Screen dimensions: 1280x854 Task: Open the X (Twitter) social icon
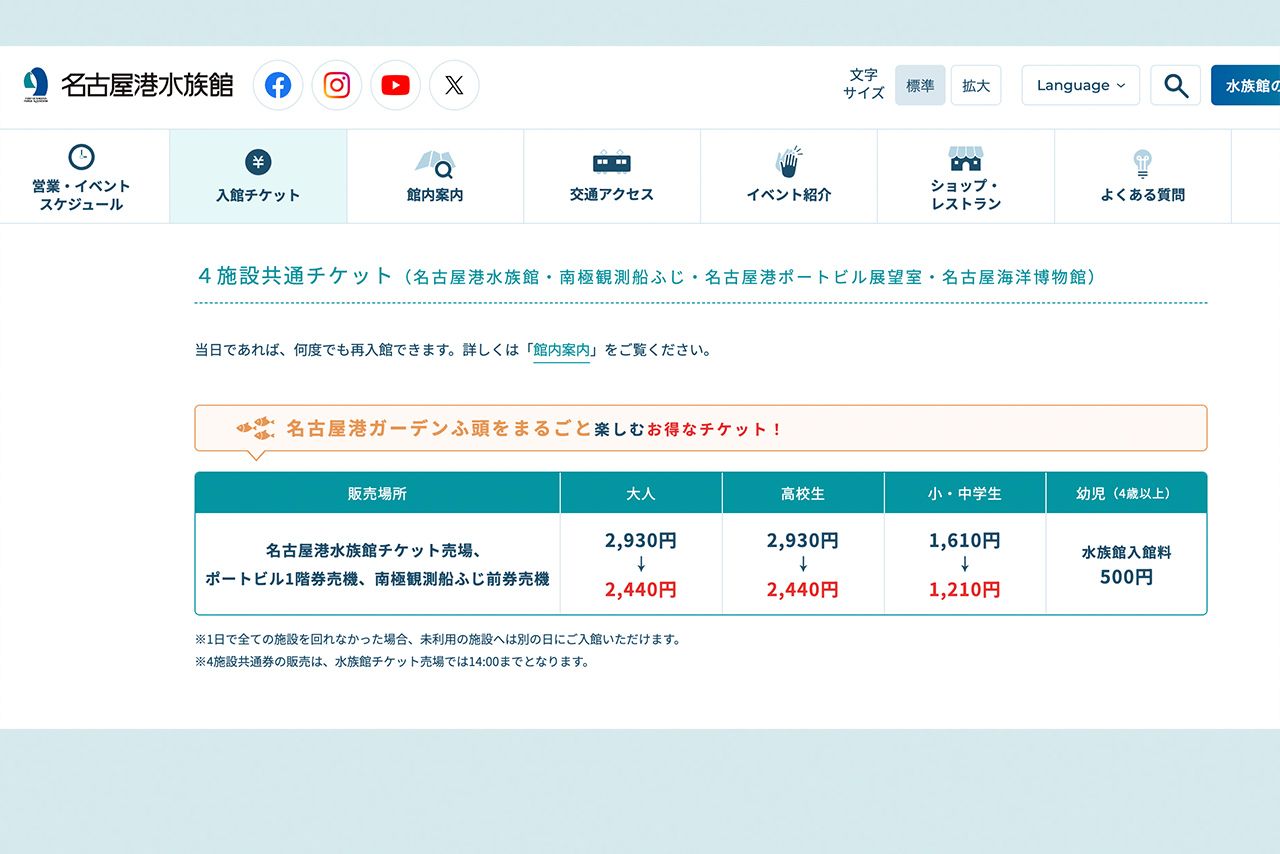pos(454,85)
